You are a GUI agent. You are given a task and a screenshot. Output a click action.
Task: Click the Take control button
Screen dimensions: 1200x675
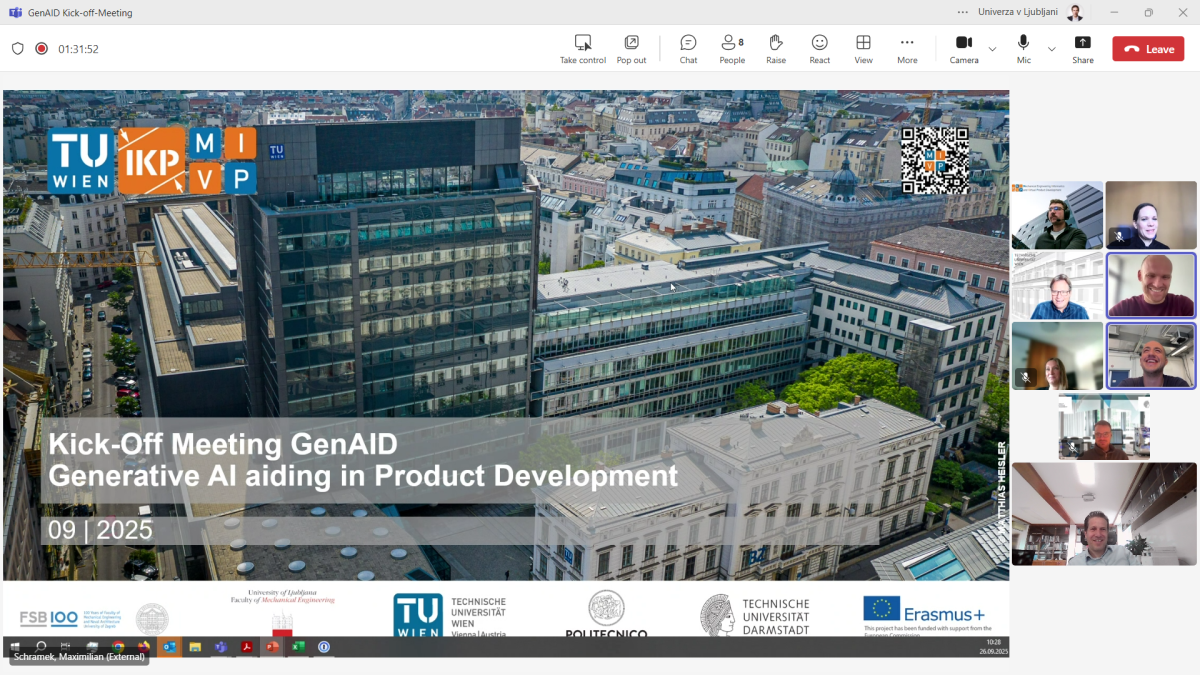(x=582, y=48)
